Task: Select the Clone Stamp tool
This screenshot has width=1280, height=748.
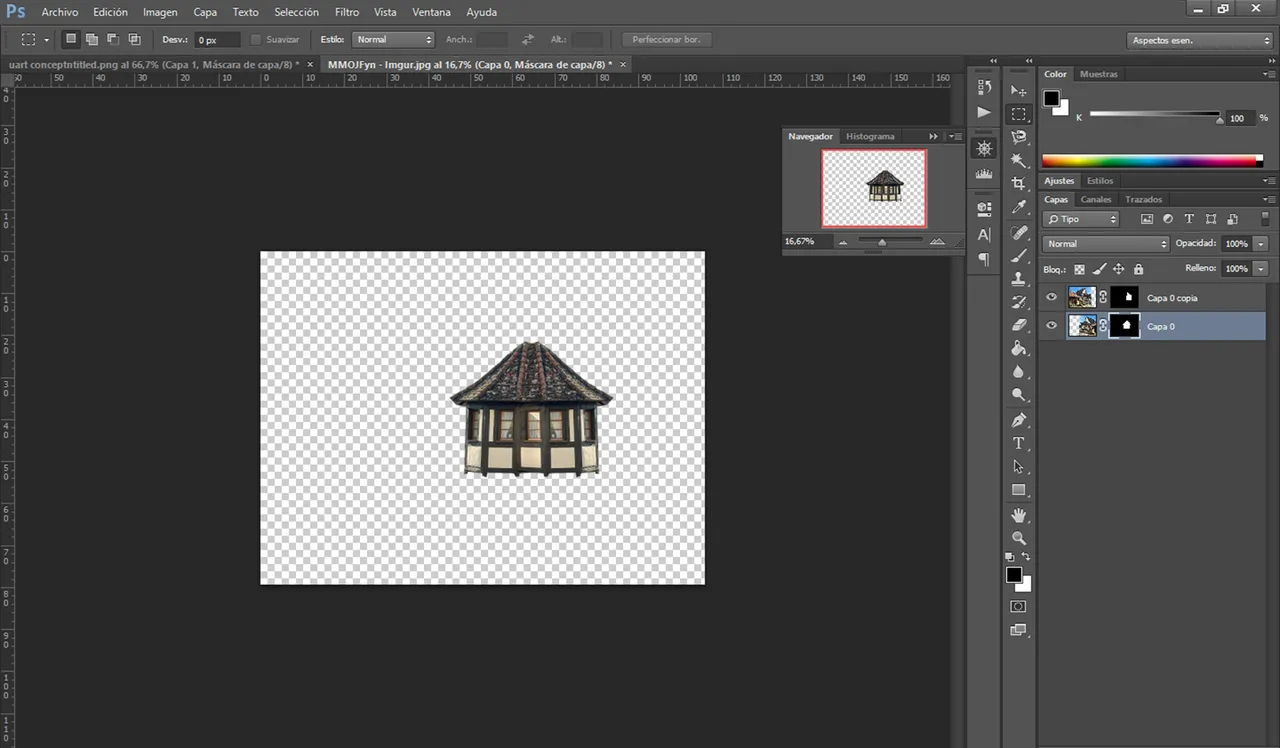Action: [x=1018, y=279]
